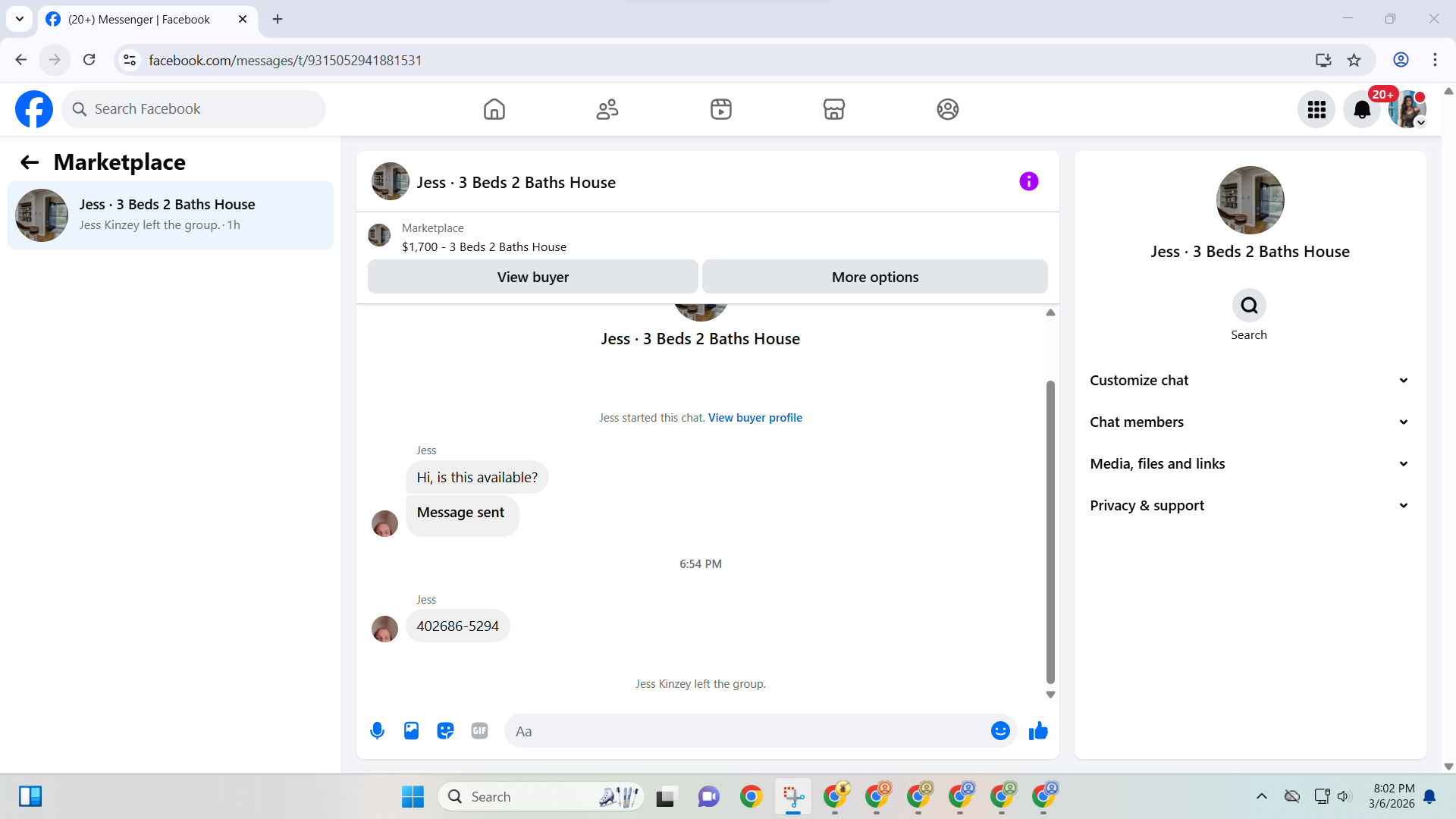Go to the Marketplace tab in top navigation
Screen dimensions: 1456x819
coord(833,109)
